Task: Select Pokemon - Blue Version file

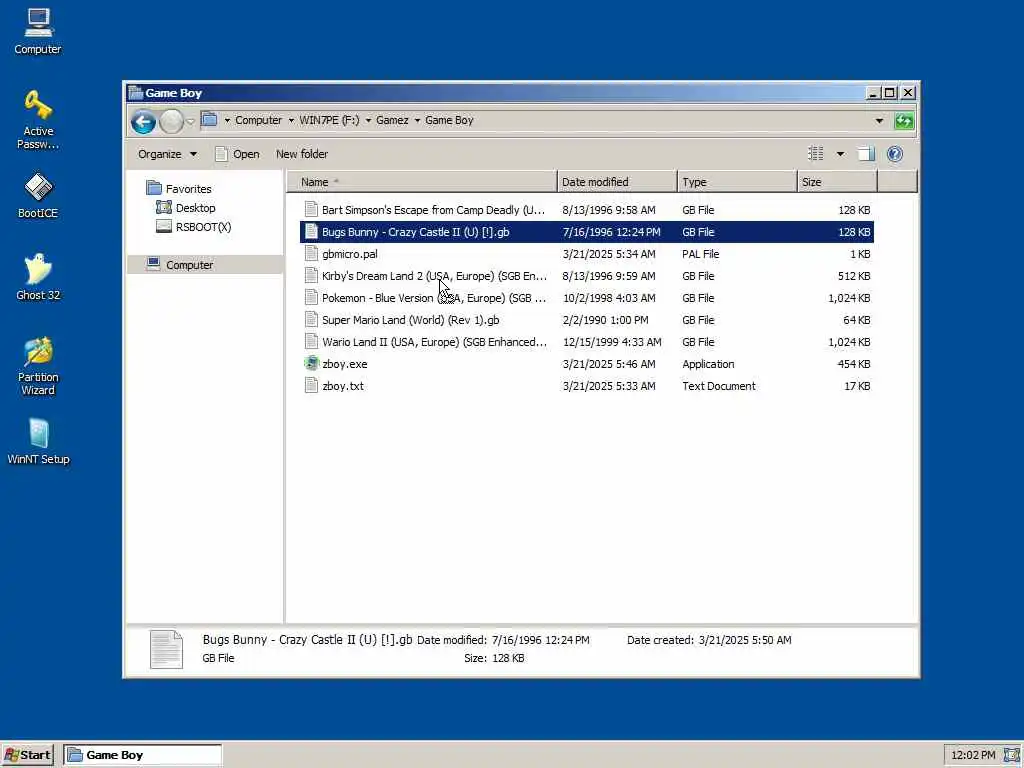Action: (x=586, y=298)
